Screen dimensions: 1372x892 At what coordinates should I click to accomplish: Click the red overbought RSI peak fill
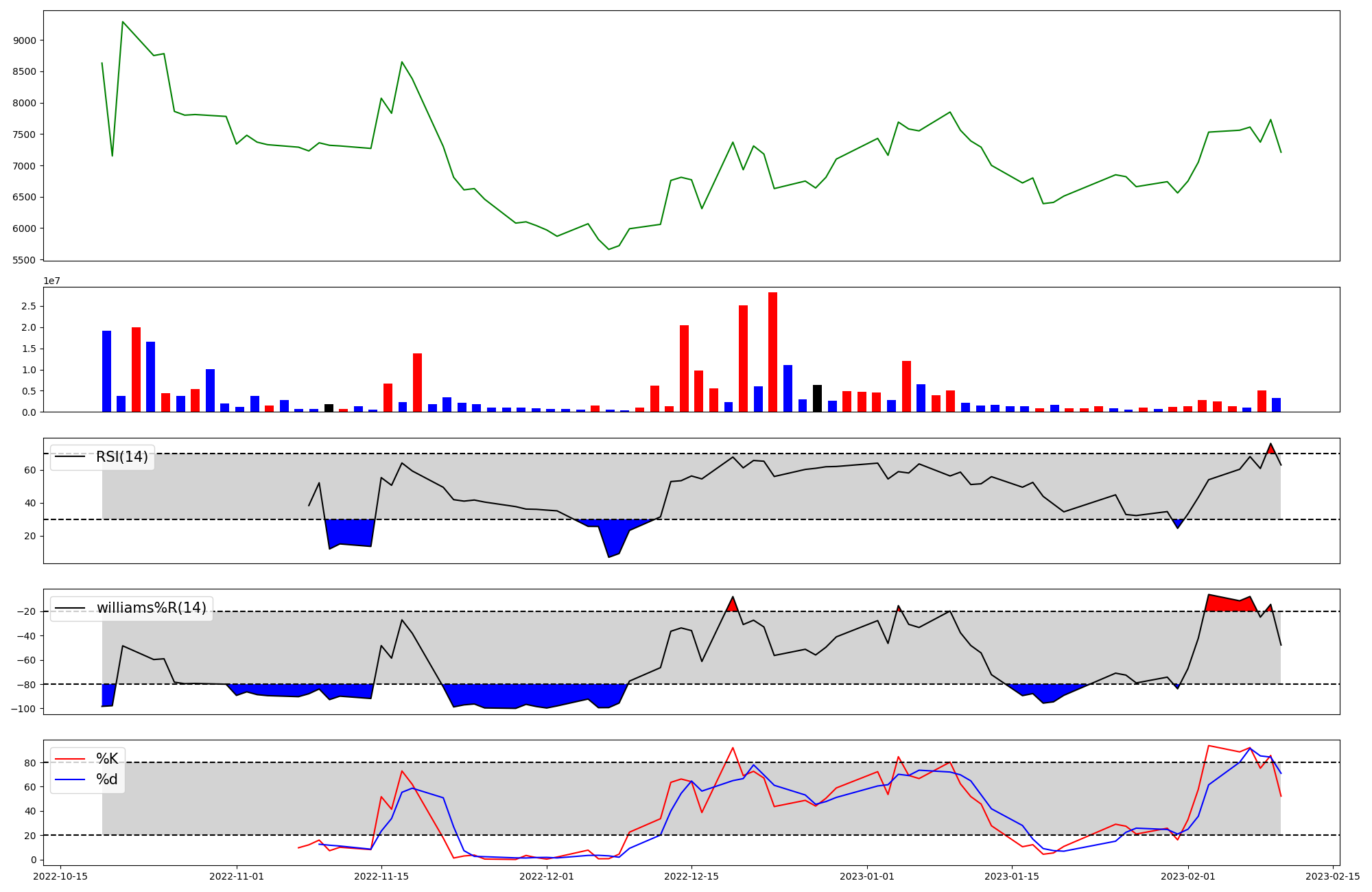pos(1270,449)
